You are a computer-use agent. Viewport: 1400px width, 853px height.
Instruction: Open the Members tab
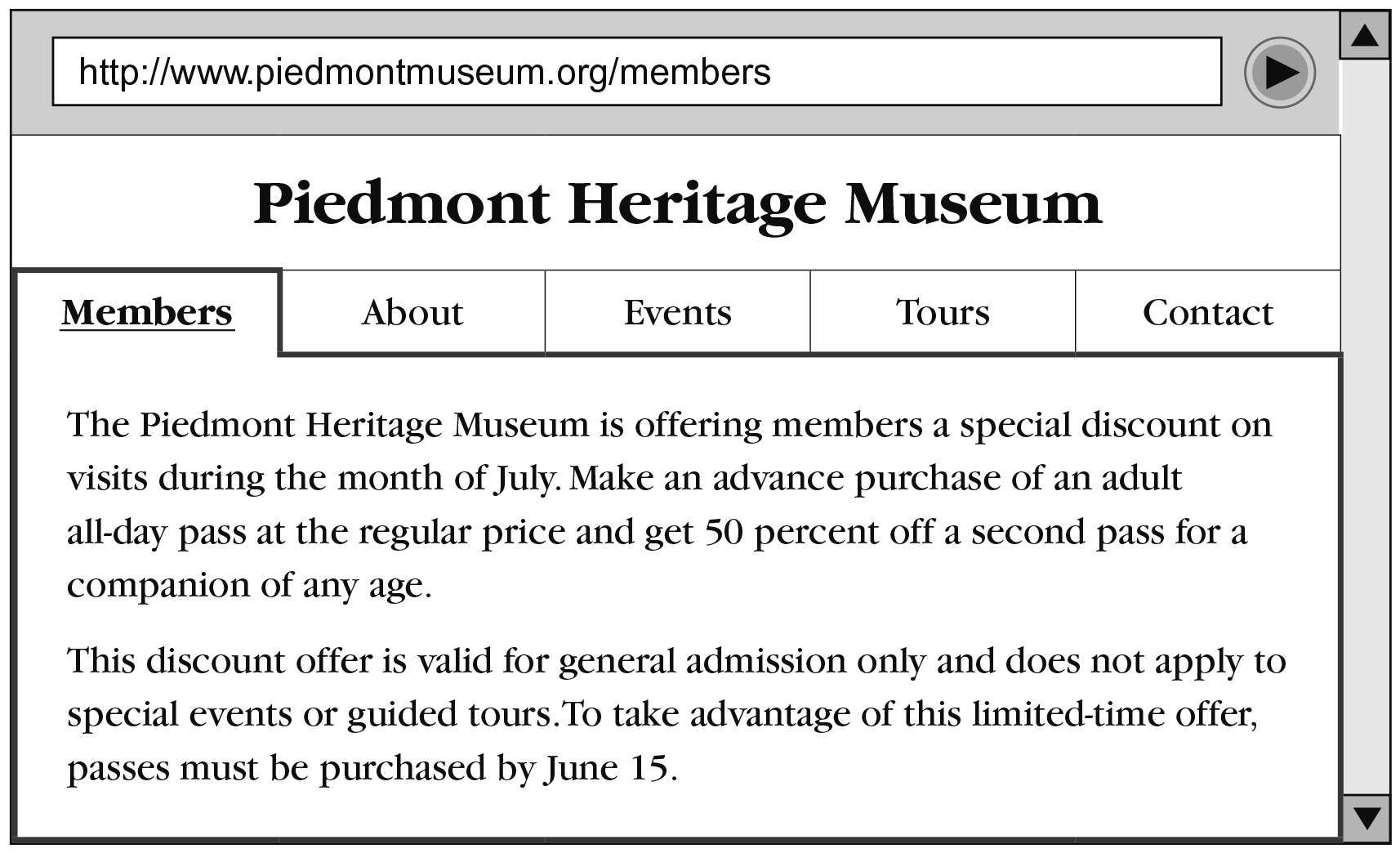147,312
